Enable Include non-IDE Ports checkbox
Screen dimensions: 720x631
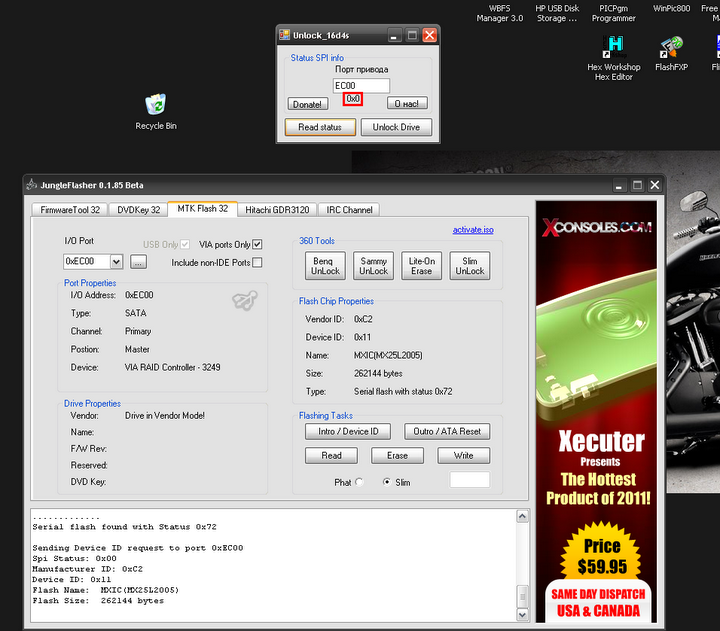(x=257, y=263)
